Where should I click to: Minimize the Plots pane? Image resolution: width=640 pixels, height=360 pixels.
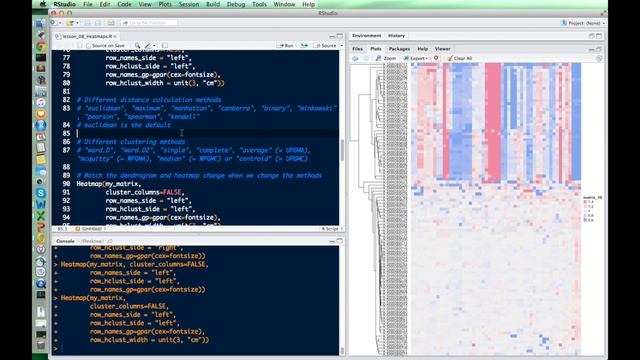pos(591,49)
